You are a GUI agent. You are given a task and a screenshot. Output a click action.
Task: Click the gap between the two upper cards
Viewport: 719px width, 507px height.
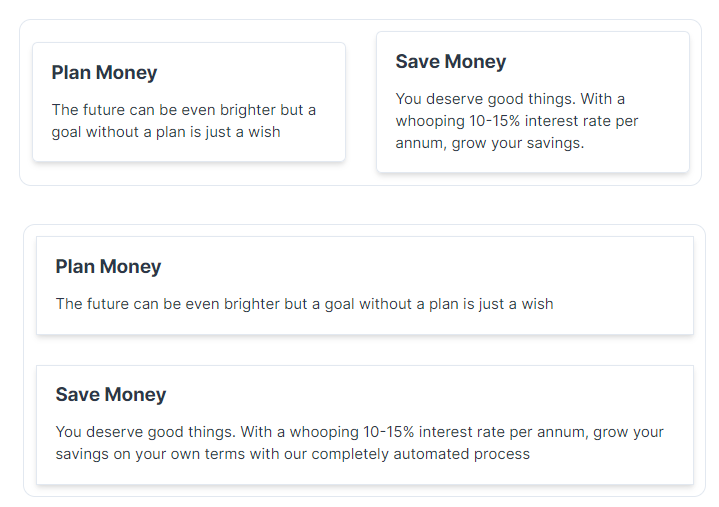click(361, 103)
